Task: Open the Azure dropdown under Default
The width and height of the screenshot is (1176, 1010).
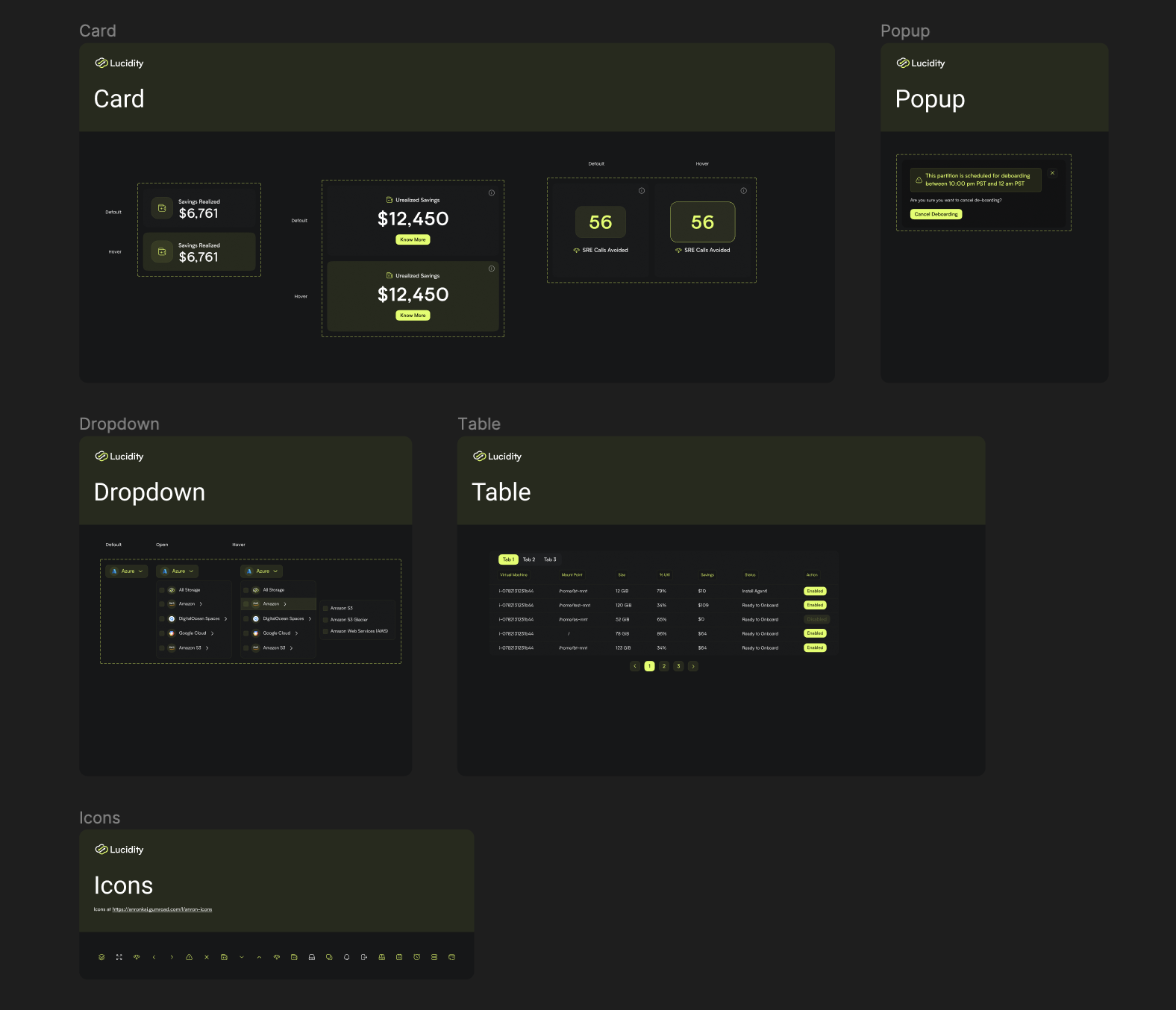Action: pos(127,571)
